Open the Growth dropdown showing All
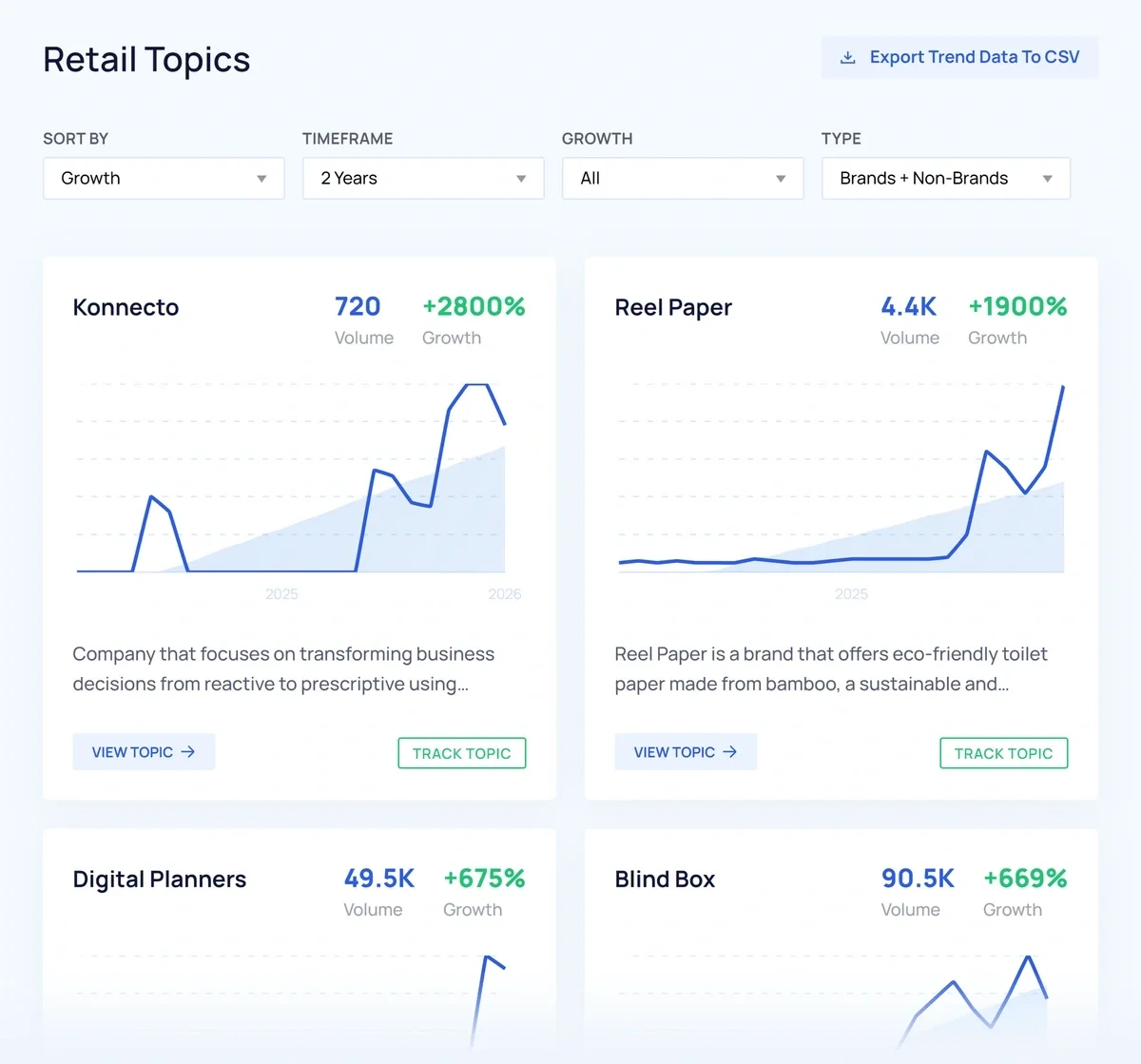This screenshot has height=1064, width=1141. pyautogui.click(x=682, y=179)
